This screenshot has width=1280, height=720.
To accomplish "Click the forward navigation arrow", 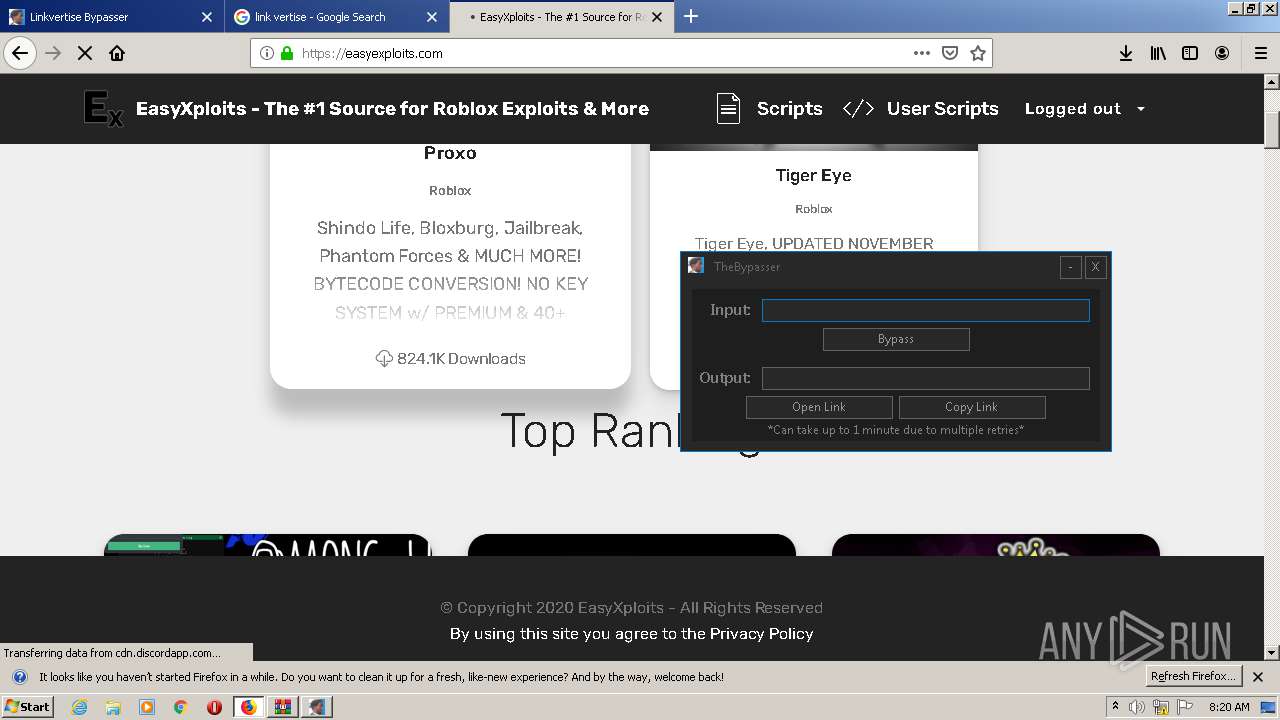I will (x=53, y=53).
